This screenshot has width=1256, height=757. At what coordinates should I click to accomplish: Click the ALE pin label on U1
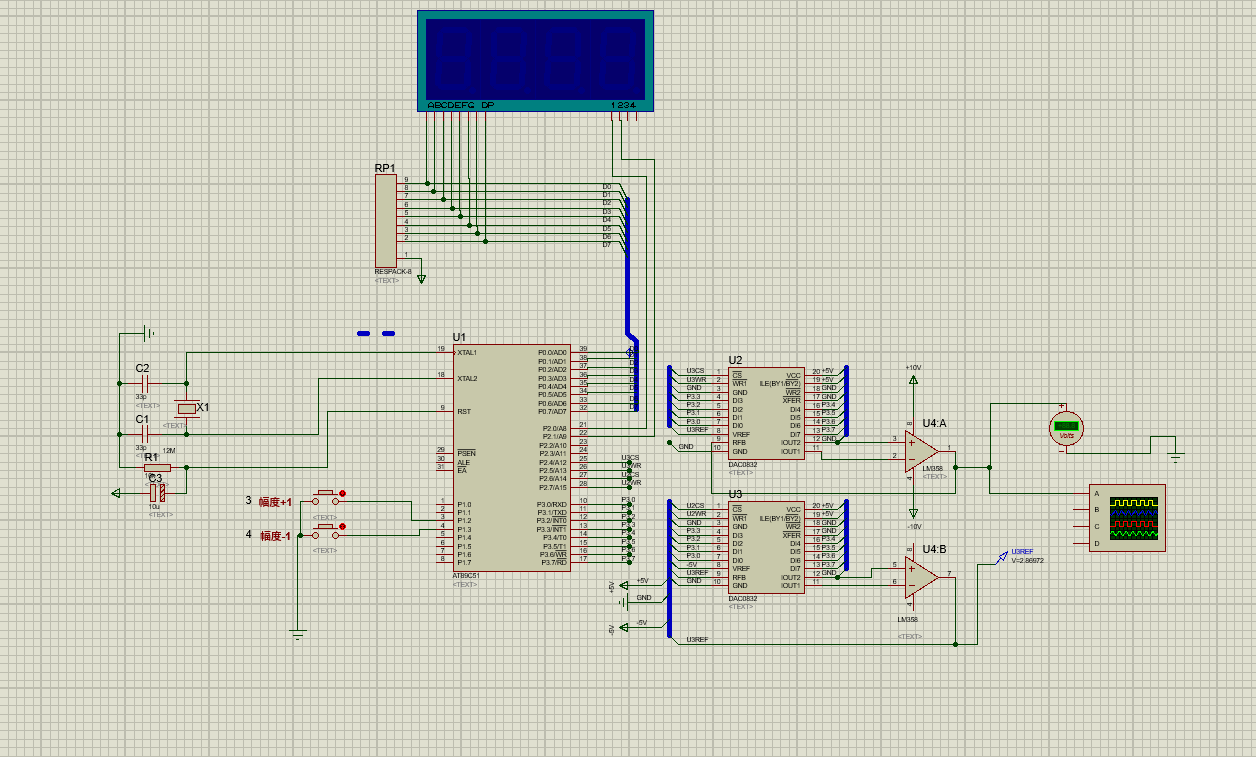point(463,462)
